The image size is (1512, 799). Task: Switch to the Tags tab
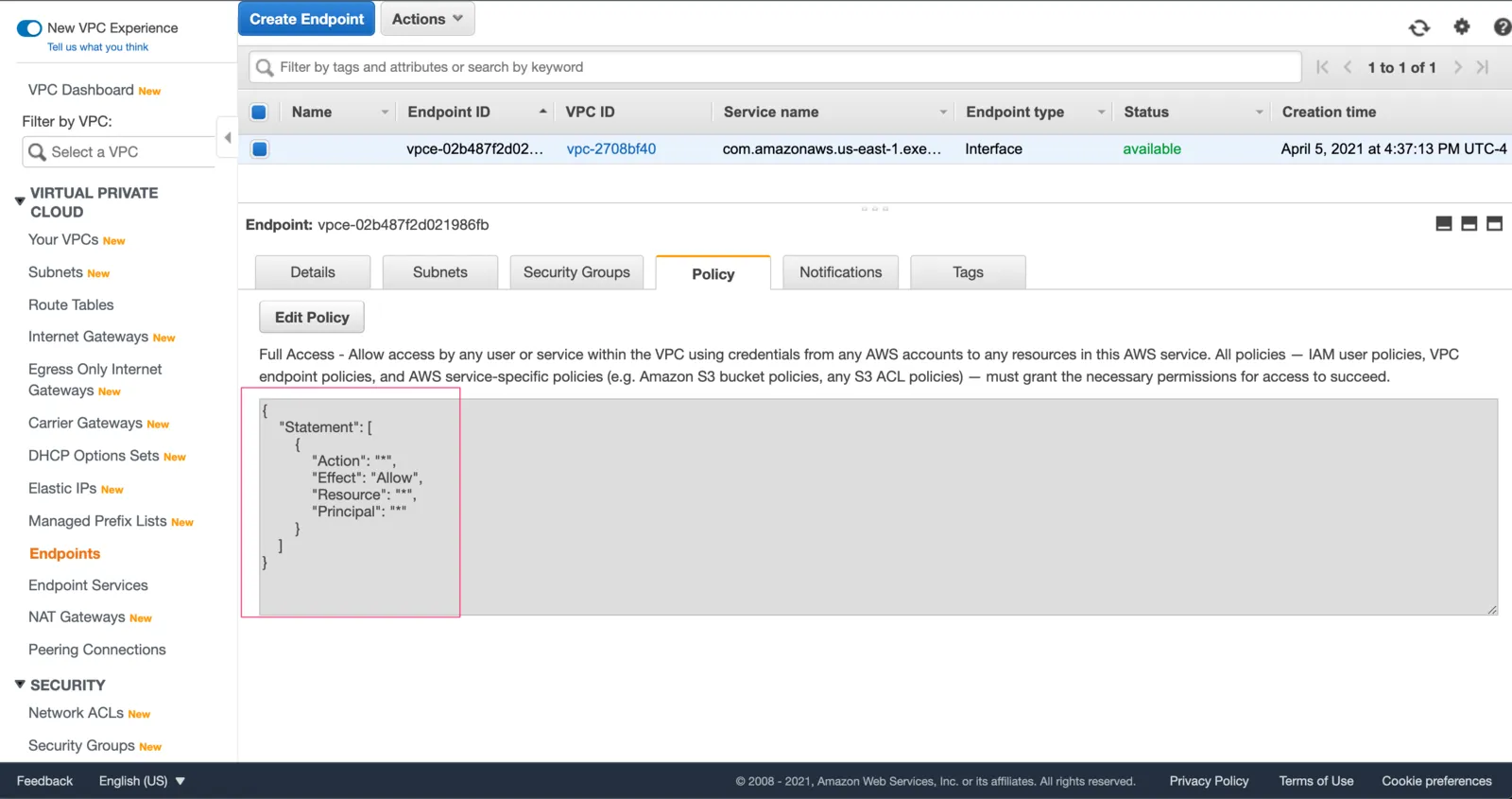pos(969,272)
